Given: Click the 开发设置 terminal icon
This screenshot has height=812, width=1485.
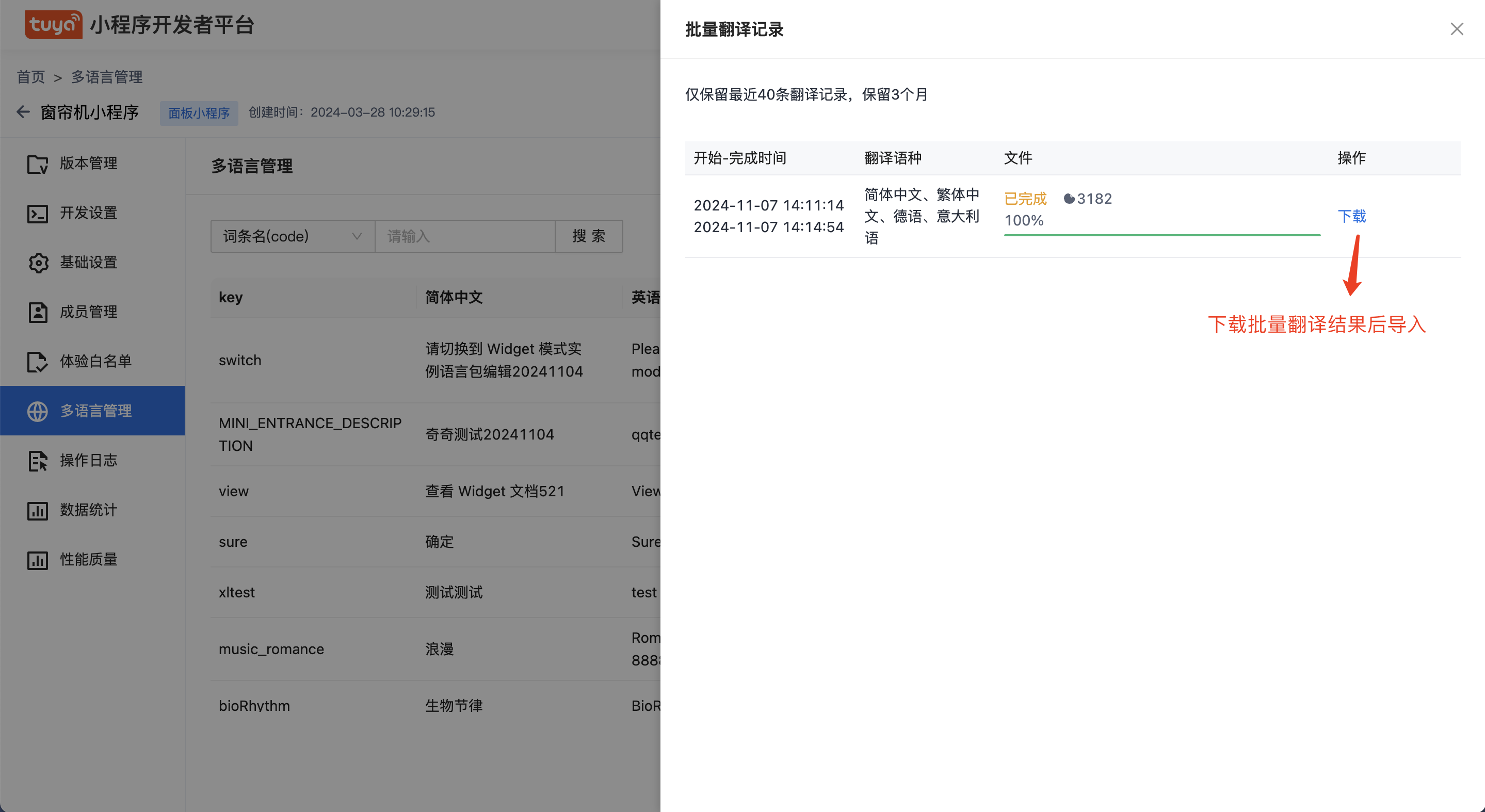Looking at the screenshot, I should (x=38, y=213).
